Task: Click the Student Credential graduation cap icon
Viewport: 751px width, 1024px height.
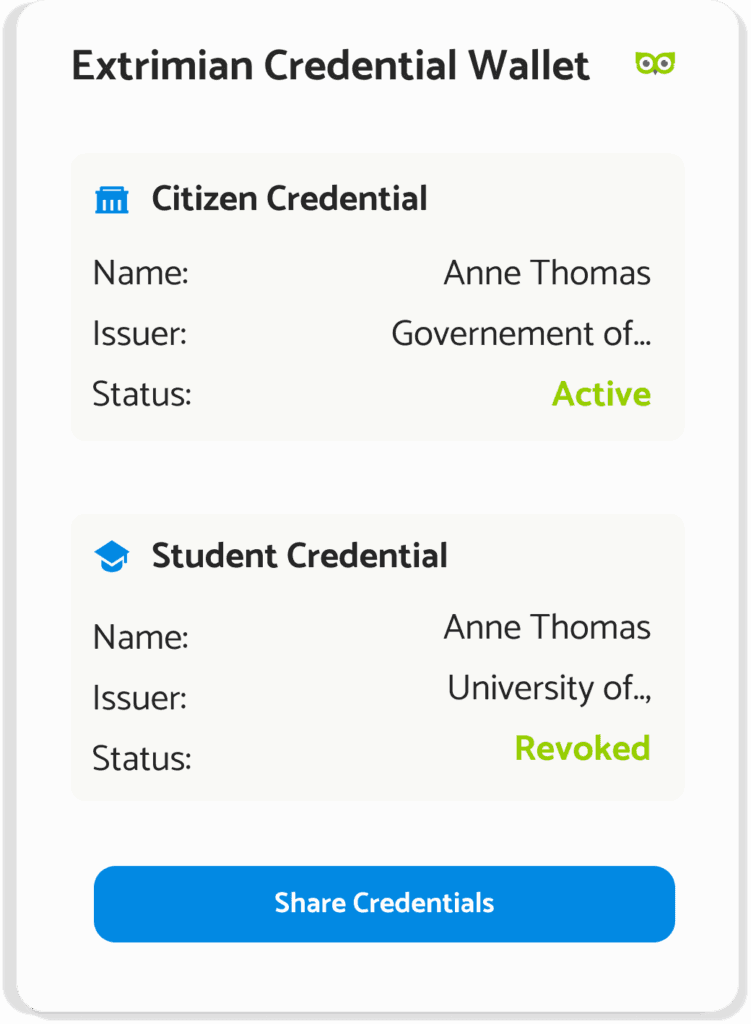Action: point(112,557)
